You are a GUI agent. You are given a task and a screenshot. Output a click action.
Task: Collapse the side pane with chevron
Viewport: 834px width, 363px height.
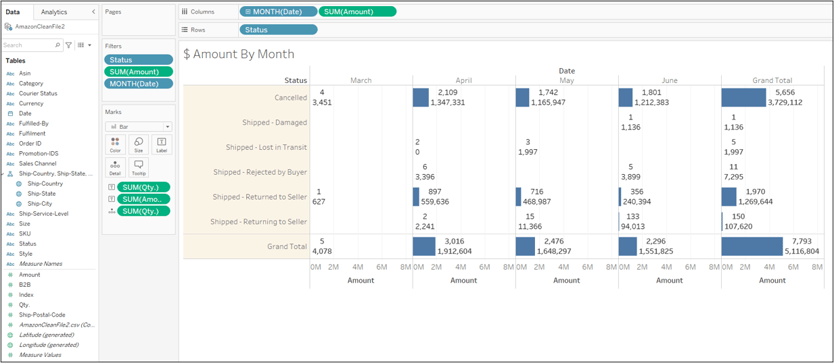pos(94,11)
